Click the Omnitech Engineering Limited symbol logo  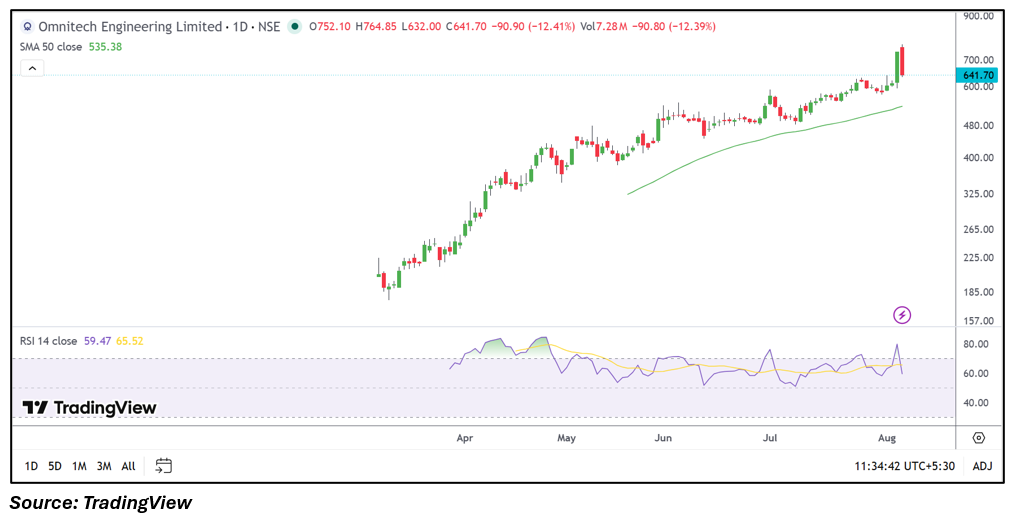28,27
